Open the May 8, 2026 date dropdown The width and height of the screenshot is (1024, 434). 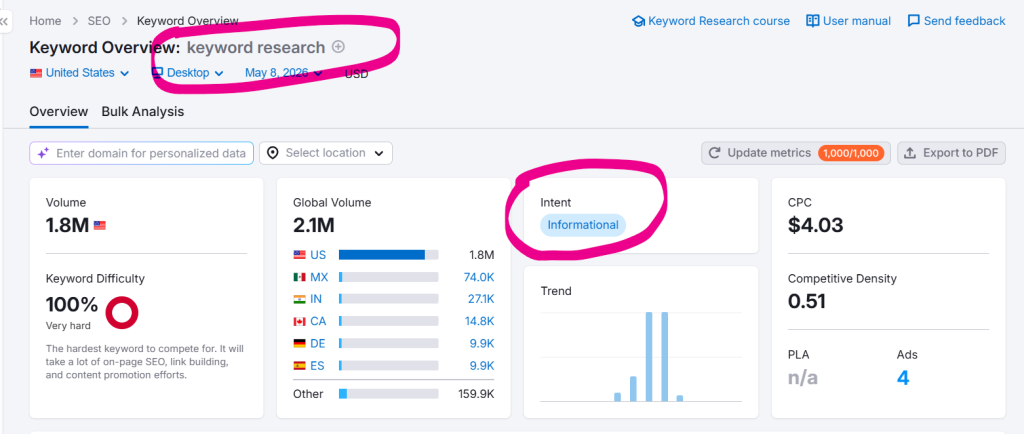[x=284, y=73]
